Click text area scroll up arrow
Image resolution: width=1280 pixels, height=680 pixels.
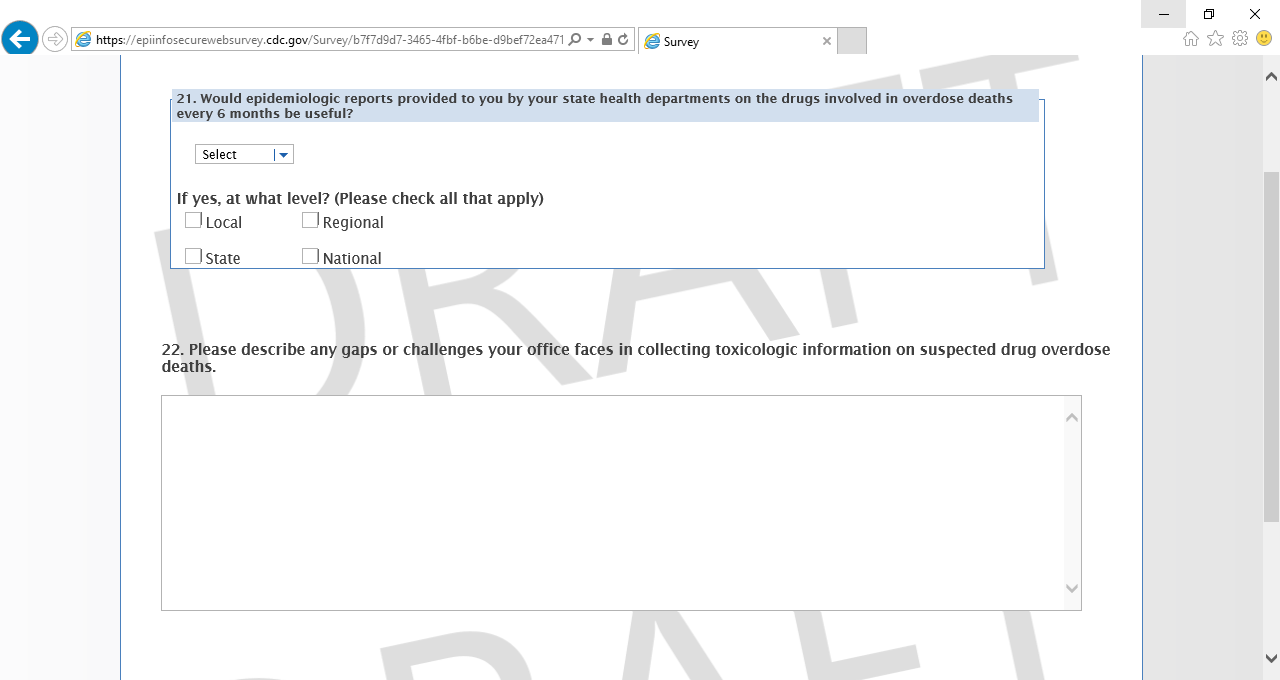1072,417
